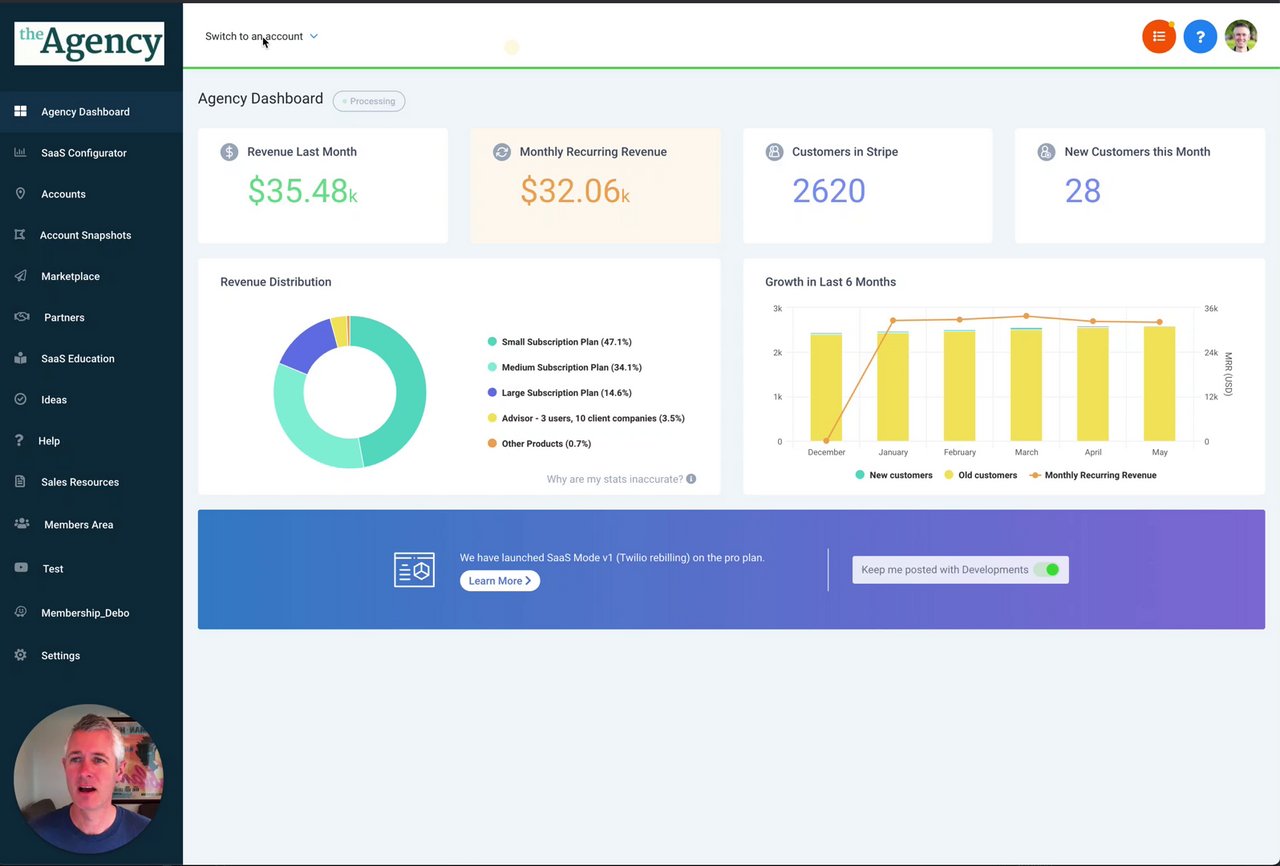Click Why are my stats inaccurate link
The height and width of the screenshot is (866, 1280).
(x=615, y=479)
